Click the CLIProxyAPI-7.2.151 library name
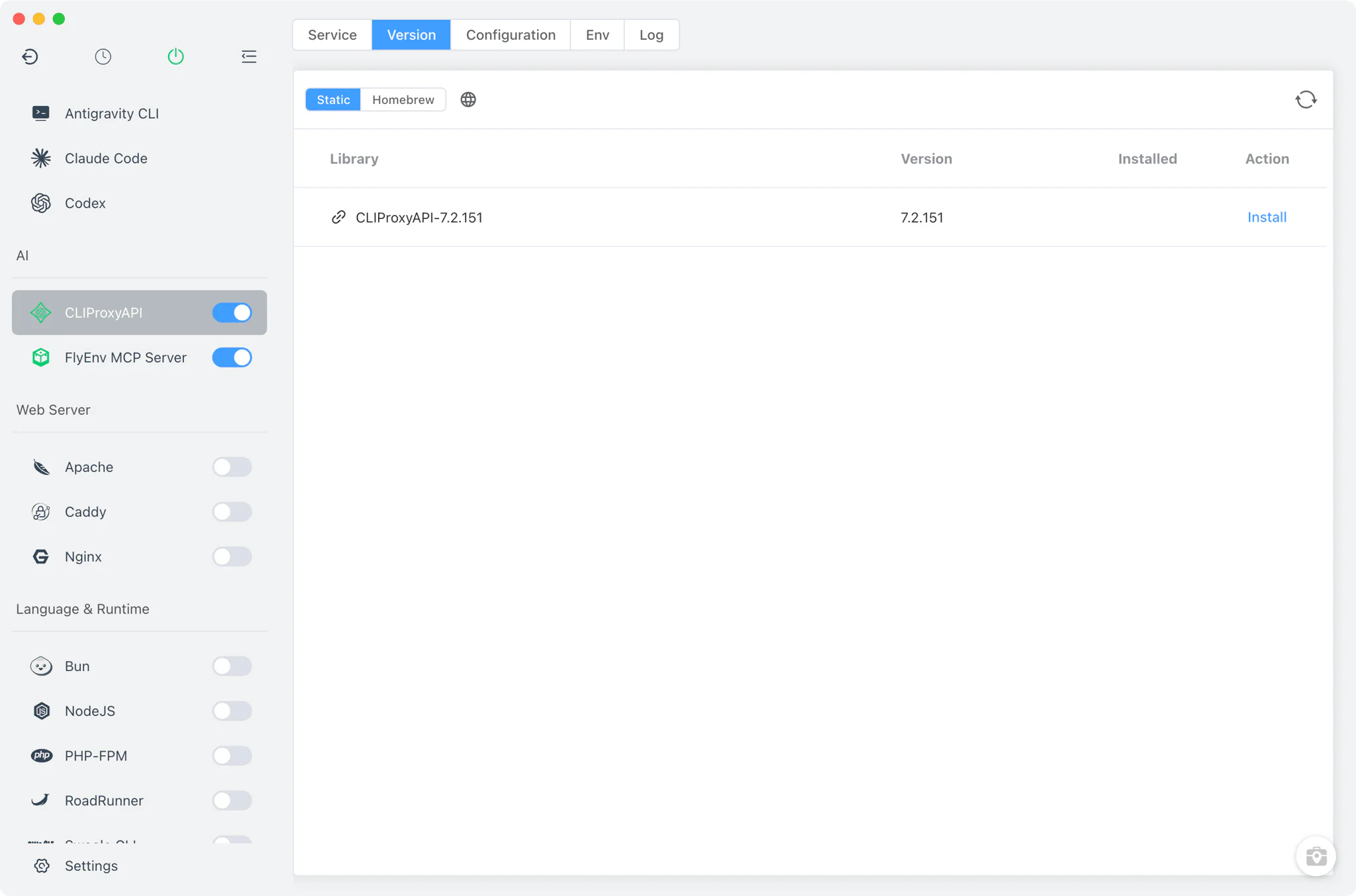Image resolution: width=1356 pixels, height=896 pixels. point(419,217)
